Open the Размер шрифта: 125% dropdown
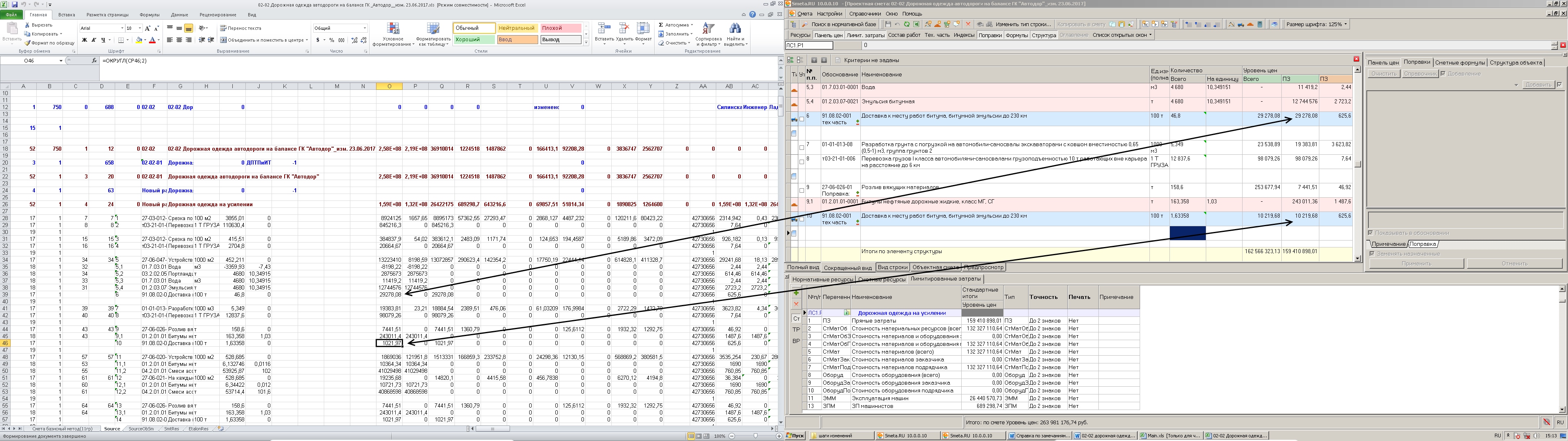 coord(1316,24)
